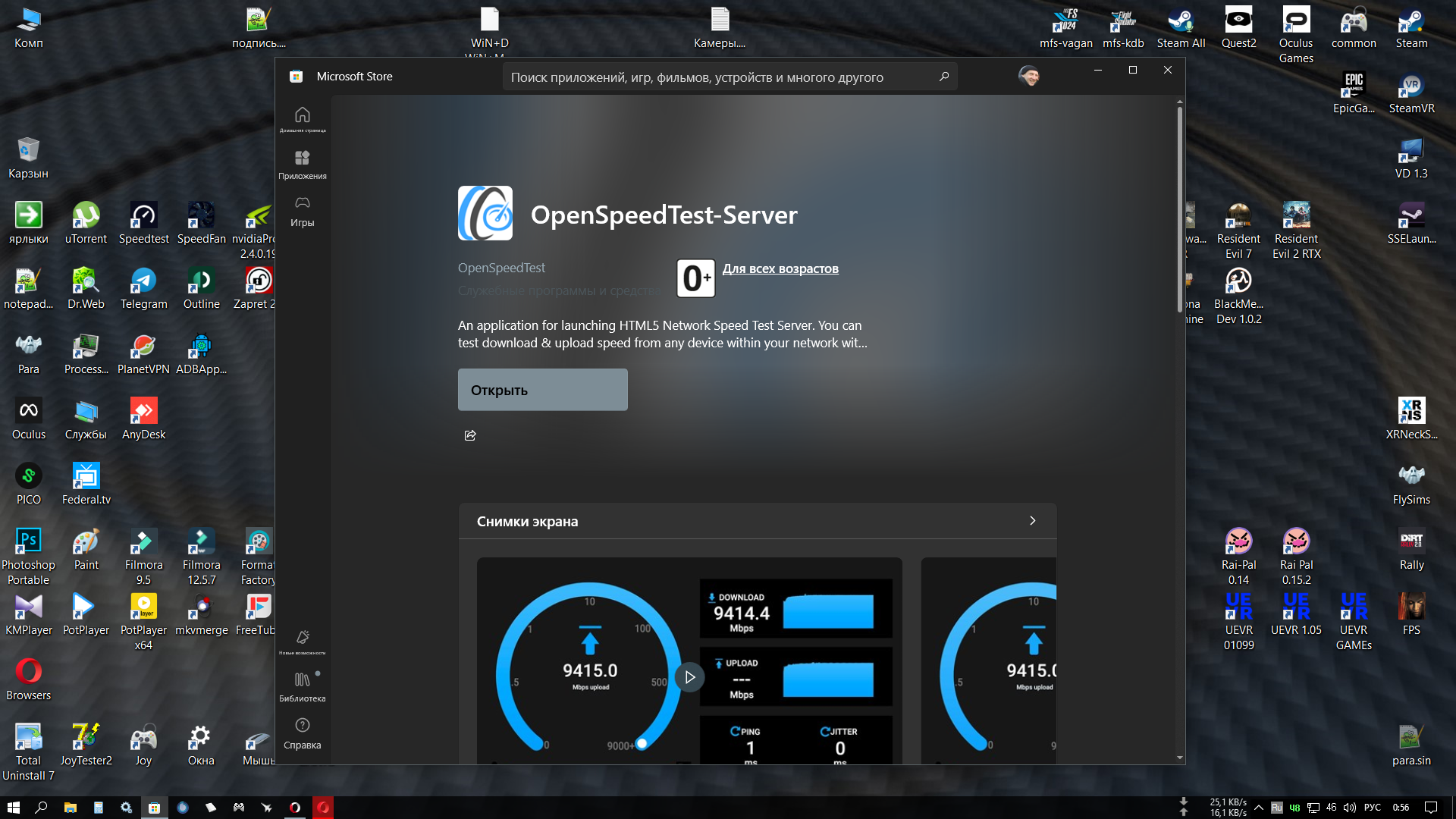Select the Dr.Web desktop icon
This screenshot has height=819, width=1456.
[x=86, y=289]
